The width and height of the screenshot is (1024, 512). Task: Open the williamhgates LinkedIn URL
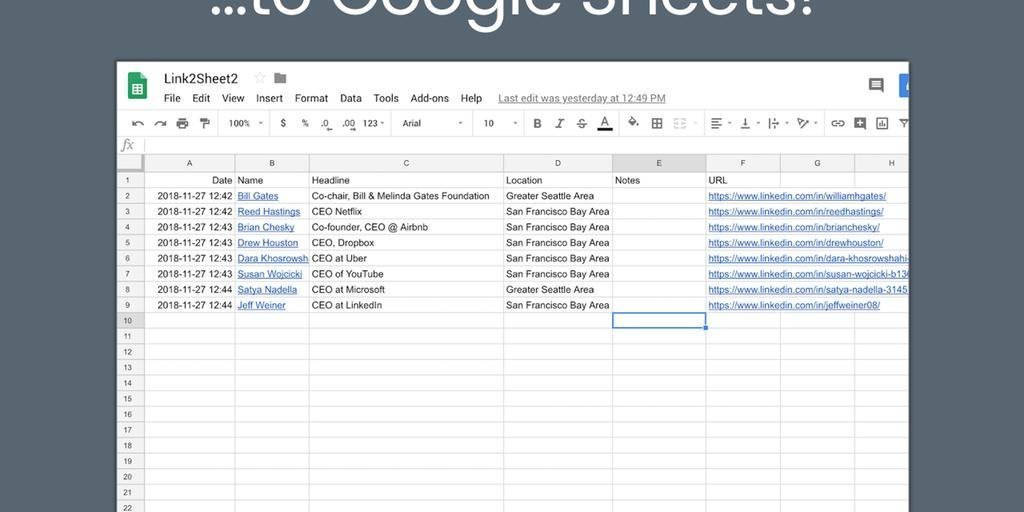pyautogui.click(x=797, y=196)
